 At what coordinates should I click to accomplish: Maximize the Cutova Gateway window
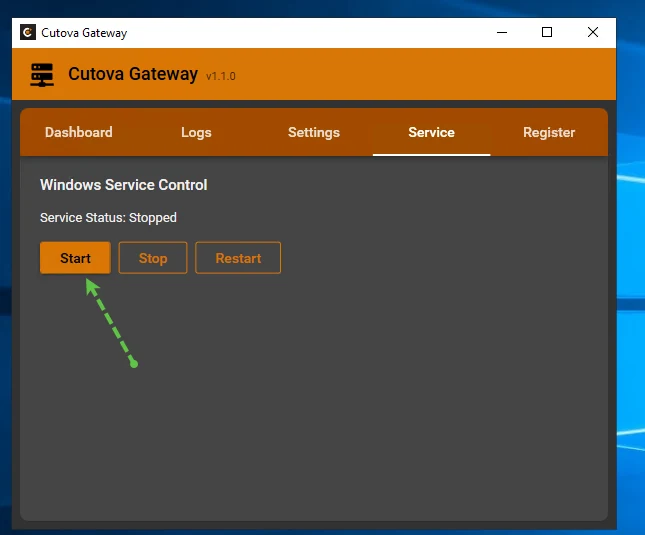click(547, 32)
